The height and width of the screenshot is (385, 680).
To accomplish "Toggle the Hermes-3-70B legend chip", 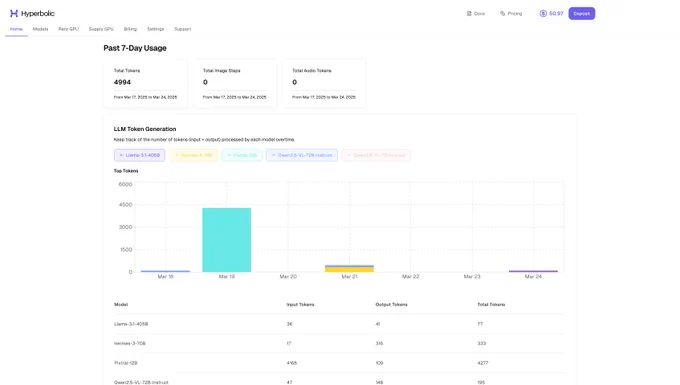I will tap(193, 155).
